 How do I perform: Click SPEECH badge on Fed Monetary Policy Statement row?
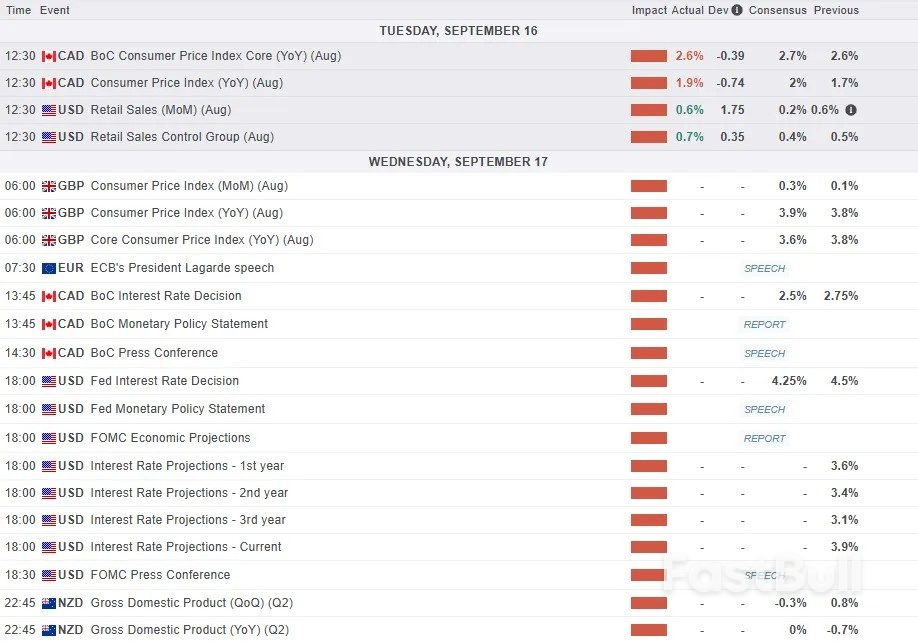click(764, 409)
